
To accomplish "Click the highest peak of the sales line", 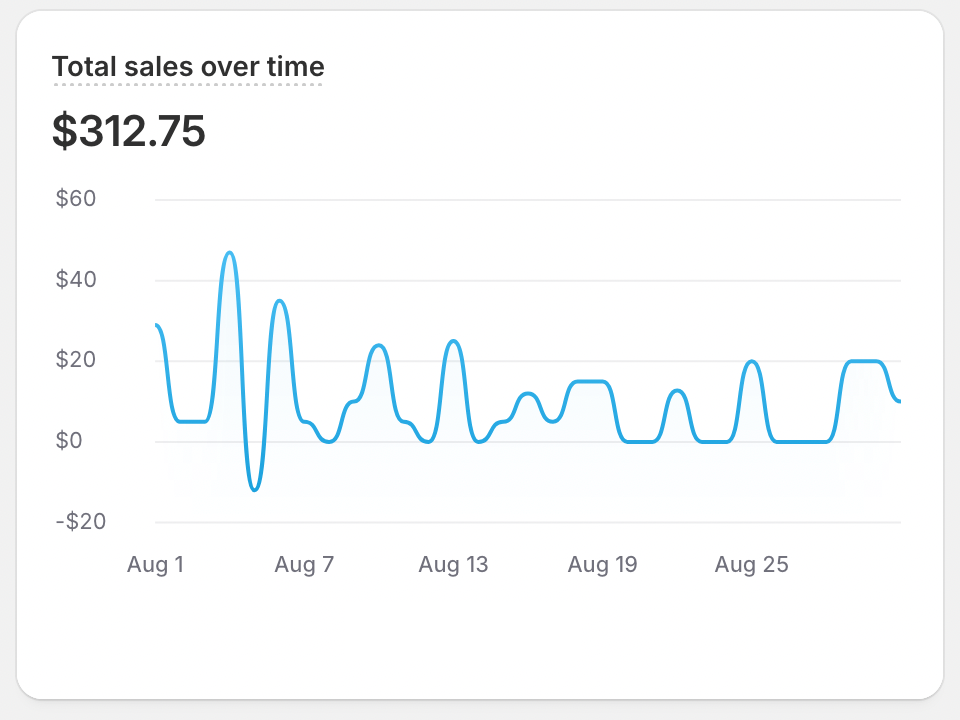I will pos(230,252).
